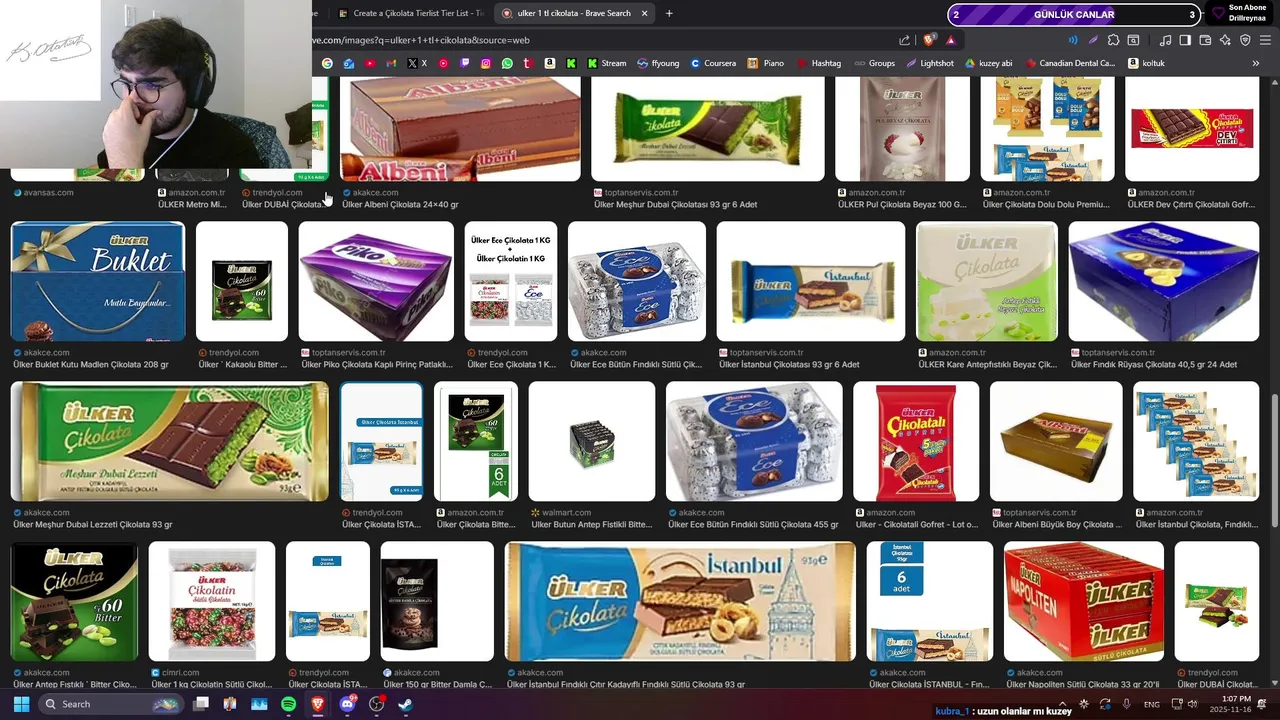This screenshot has width=1280, height=720.
Task: Click the address bar URL field
Action: (600, 40)
